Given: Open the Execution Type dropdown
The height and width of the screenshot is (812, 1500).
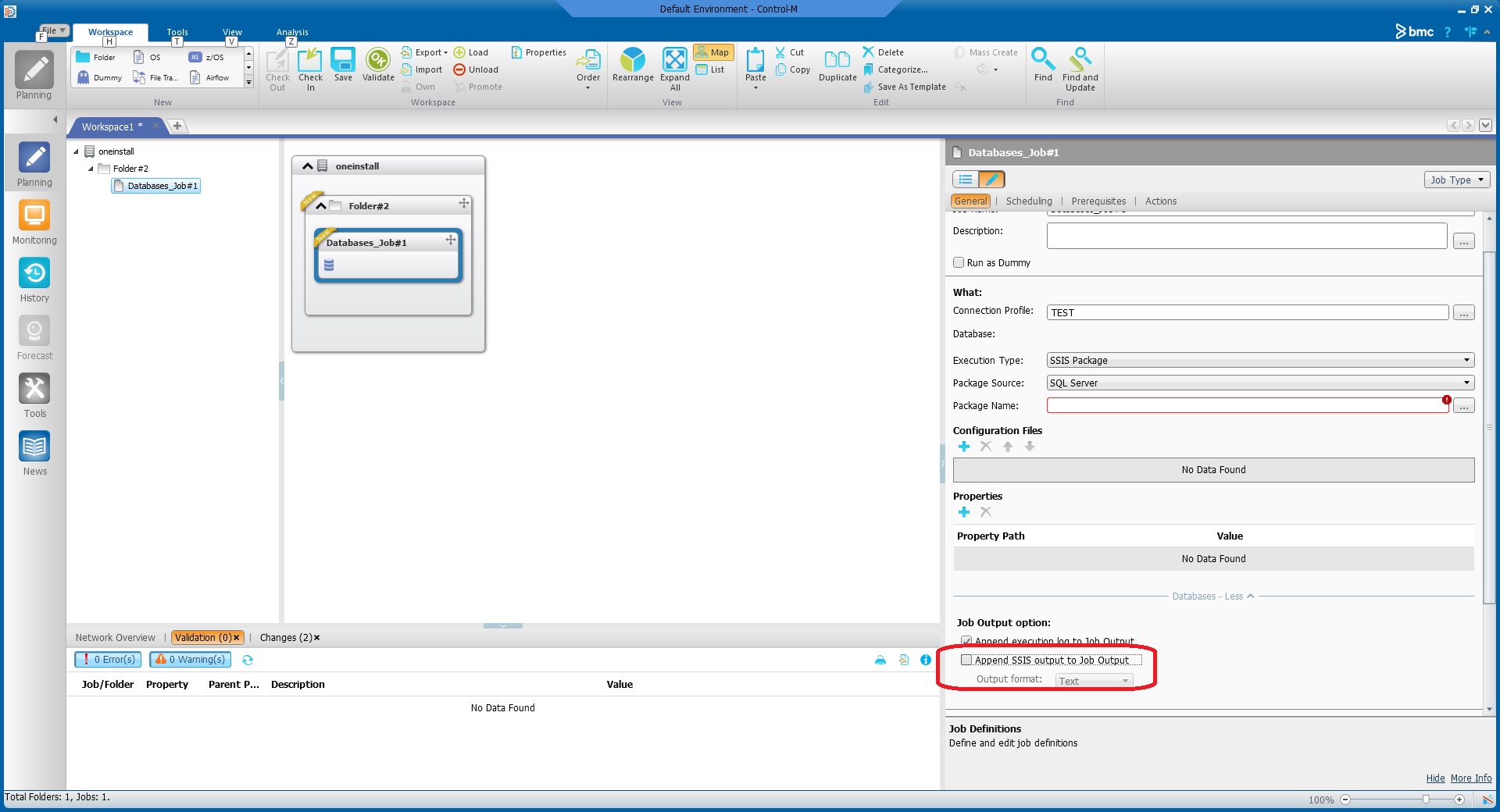Looking at the screenshot, I should (x=1260, y=361).
